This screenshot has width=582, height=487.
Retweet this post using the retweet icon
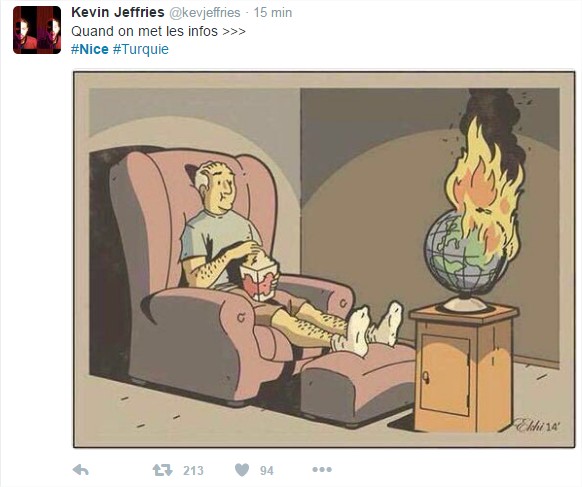coord(162,470)
